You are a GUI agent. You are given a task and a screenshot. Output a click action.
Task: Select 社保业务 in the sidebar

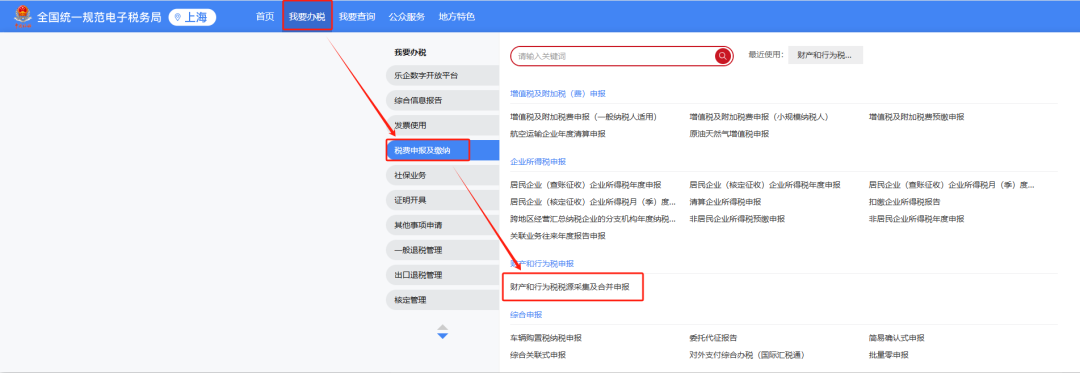[442, 175]
